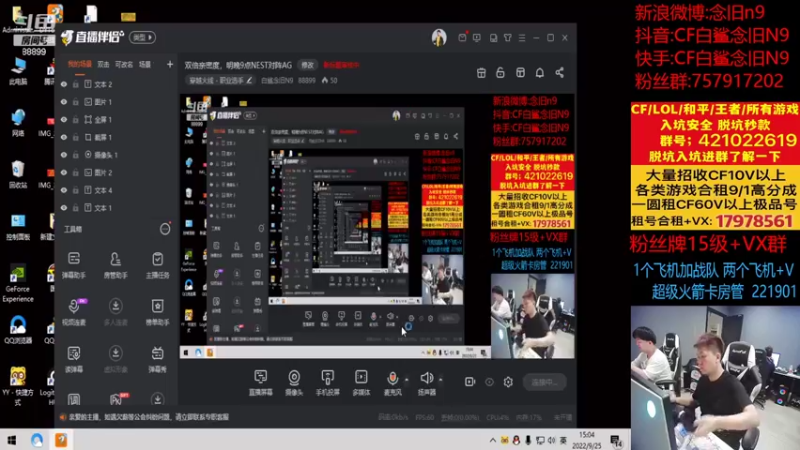Click the layout icon left of bell

tap(520, 72)
